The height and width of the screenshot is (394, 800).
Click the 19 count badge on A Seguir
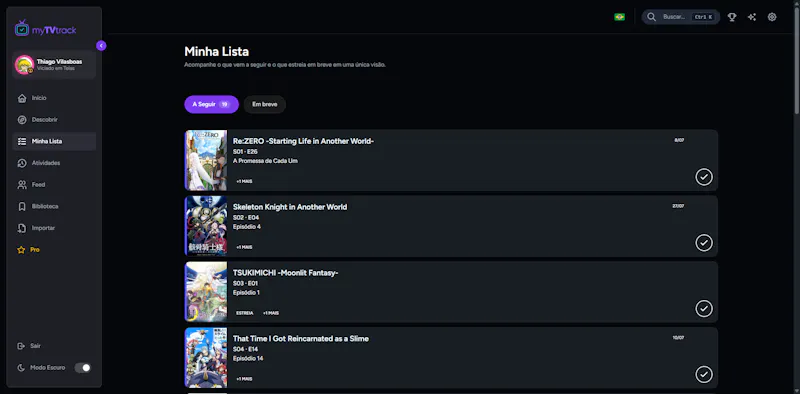[x=224, y=104]
